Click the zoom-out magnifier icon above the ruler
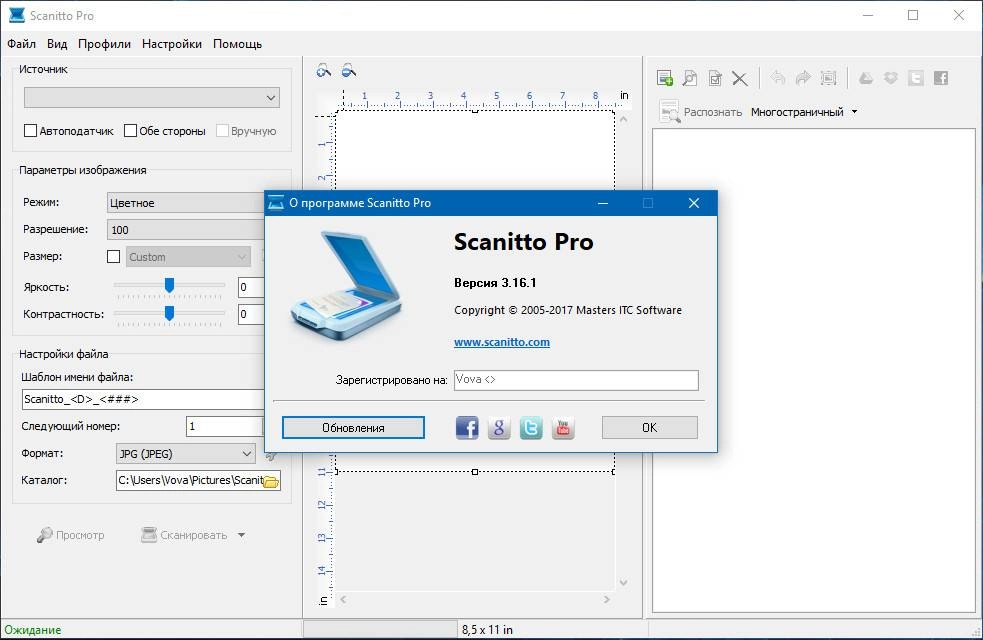Image resolution: width=983 pixels, height=640 pixels. pos(349,71)
